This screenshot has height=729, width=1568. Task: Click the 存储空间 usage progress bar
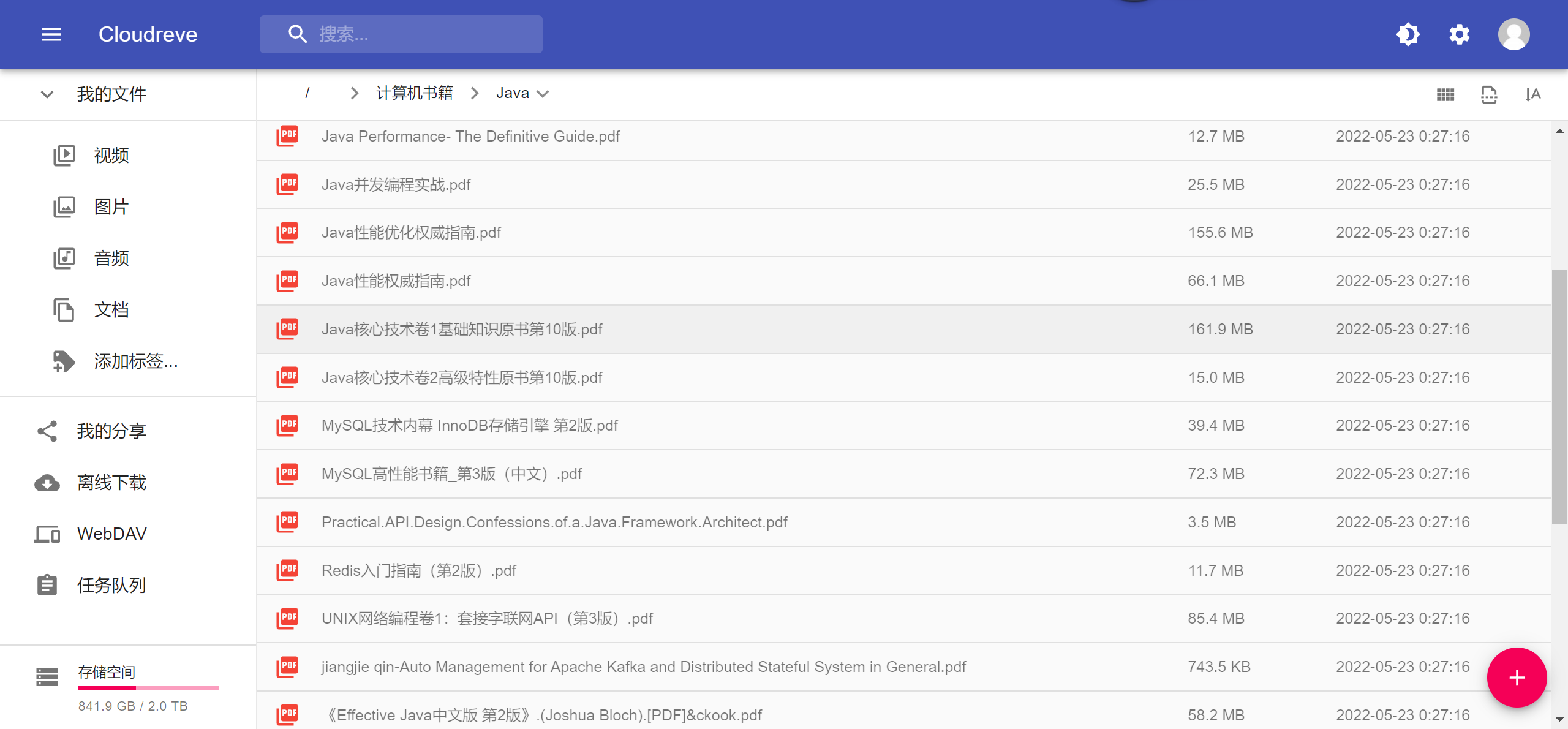148,689
